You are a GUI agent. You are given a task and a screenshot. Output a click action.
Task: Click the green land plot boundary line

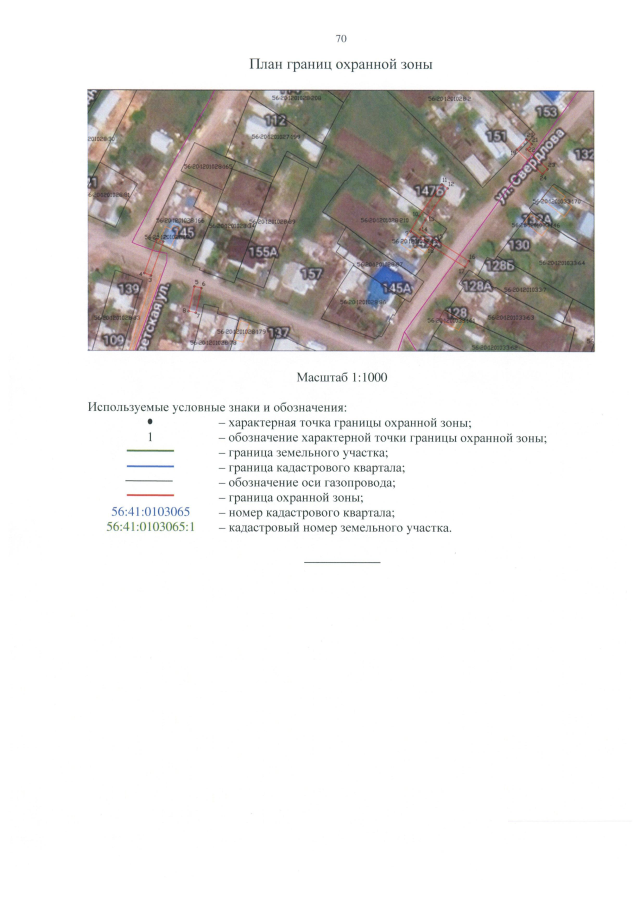150,453
